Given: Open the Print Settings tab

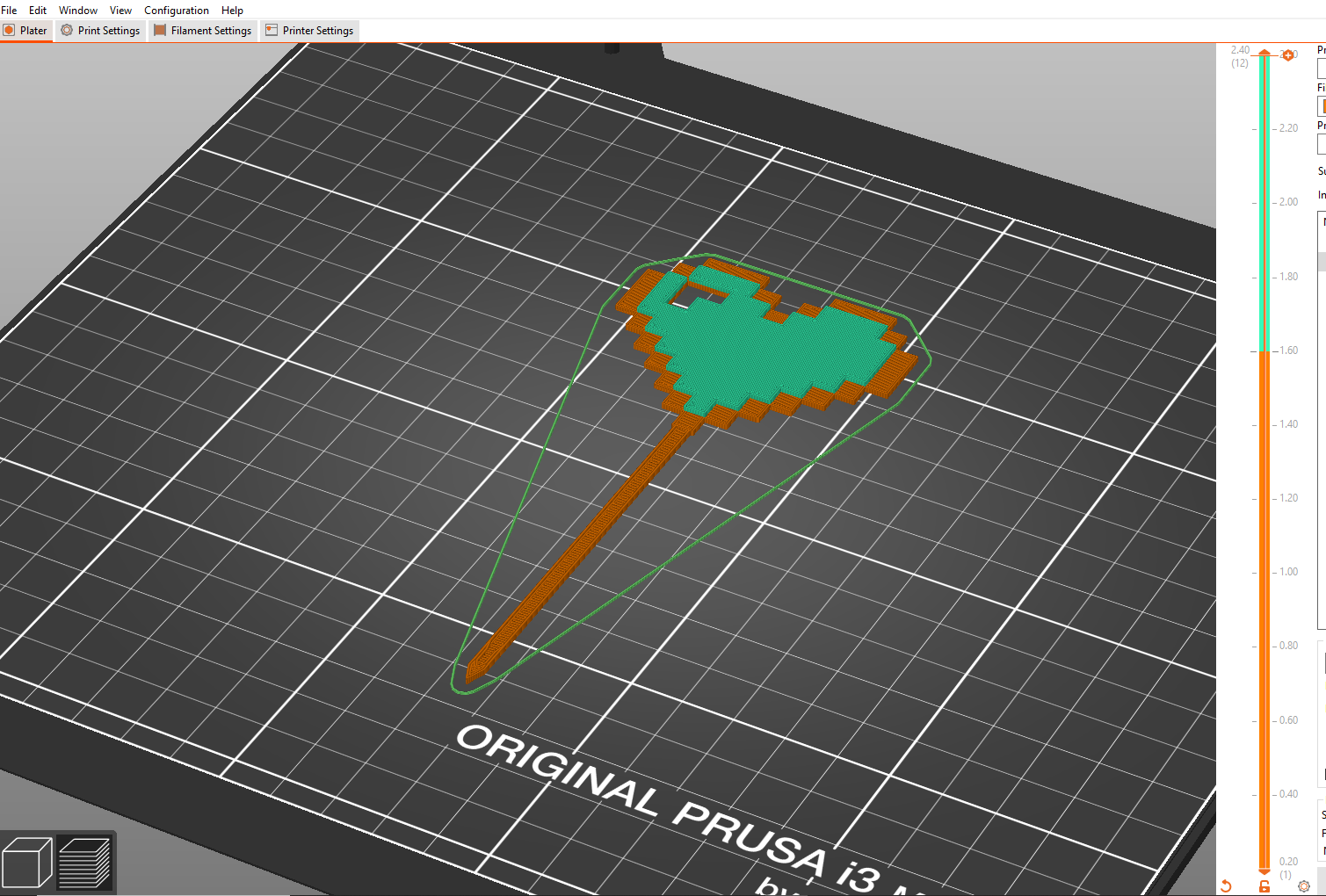Looking at the screenshot, I should point(101,30).
